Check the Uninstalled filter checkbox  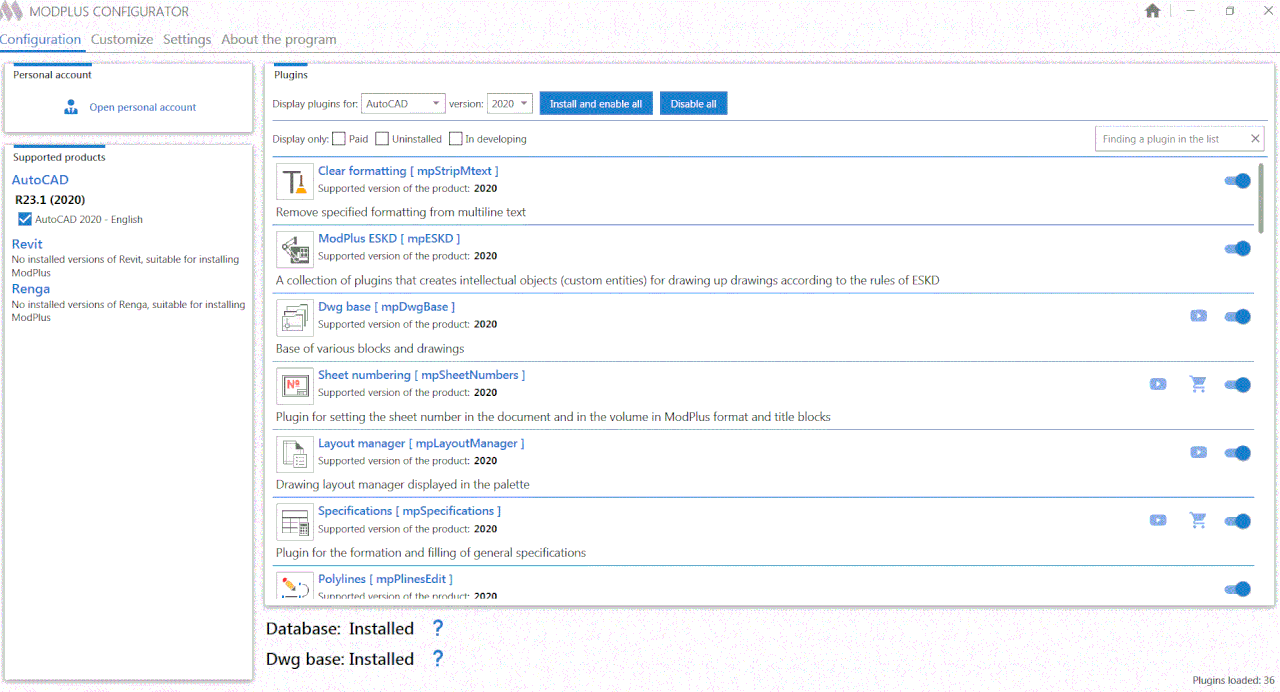[382, 139]
